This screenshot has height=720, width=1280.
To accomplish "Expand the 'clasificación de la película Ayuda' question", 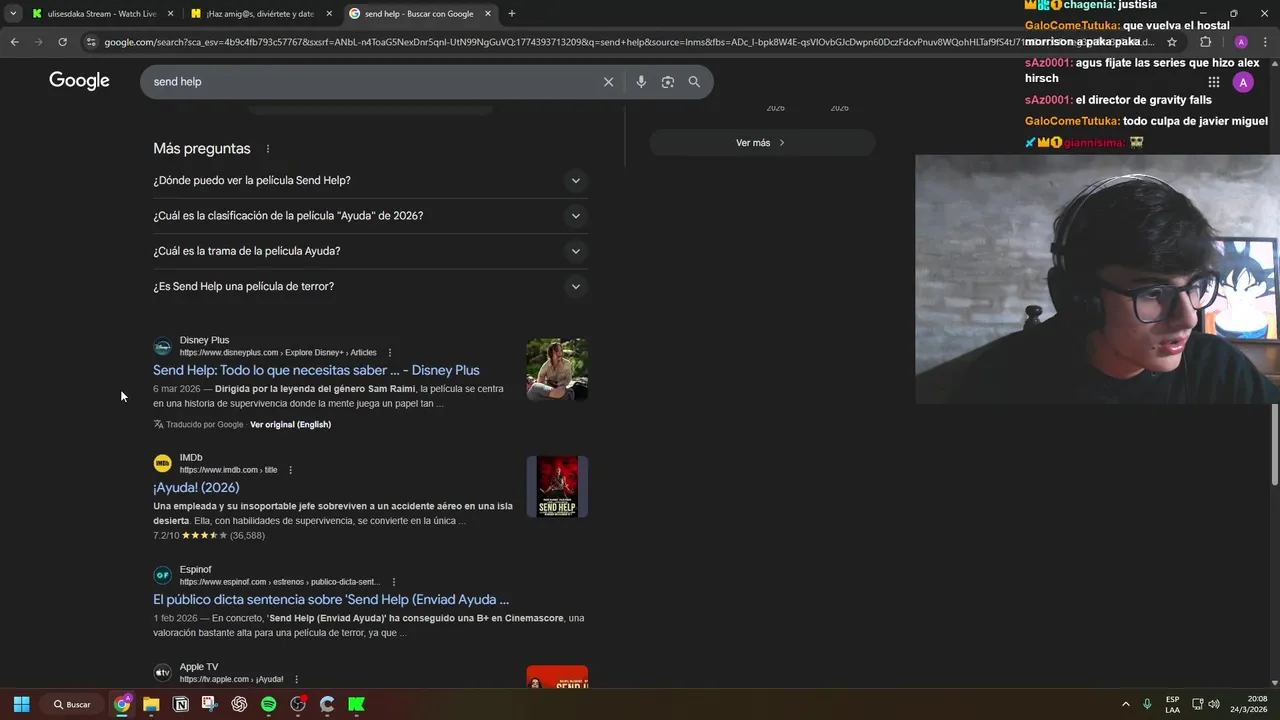I will [x=370, y=216].
